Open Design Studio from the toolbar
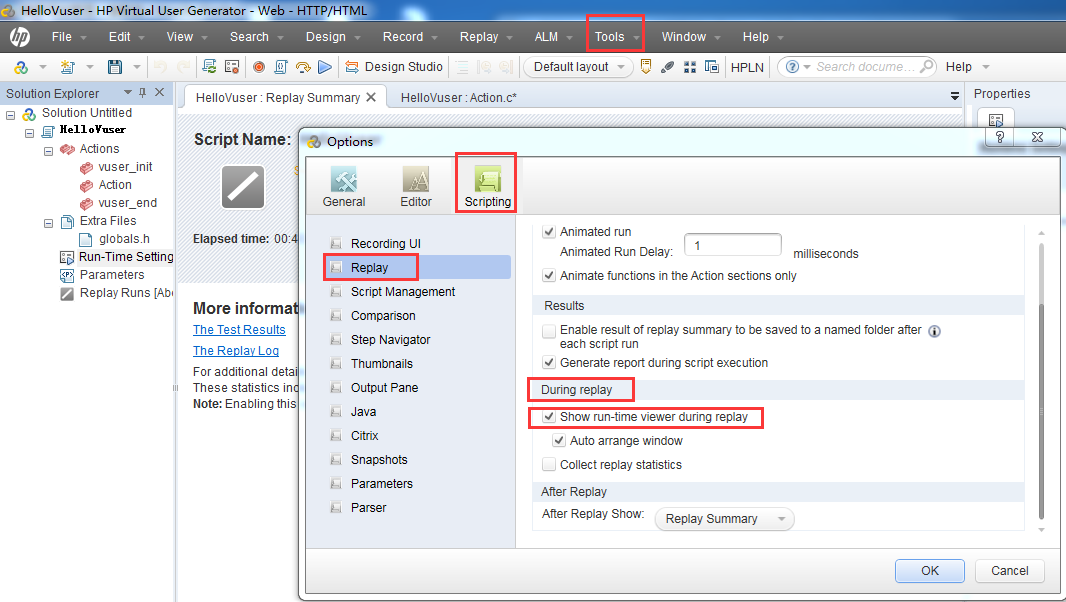1066x602 pixels. tap(394, 67)
